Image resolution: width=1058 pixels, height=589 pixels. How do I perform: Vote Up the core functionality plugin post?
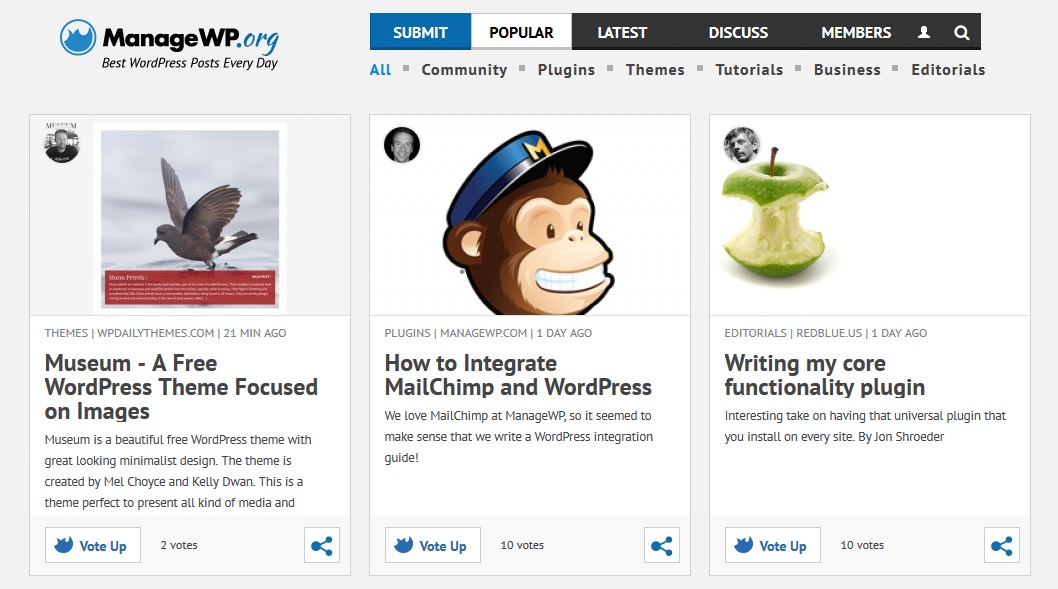pos(773,546)
